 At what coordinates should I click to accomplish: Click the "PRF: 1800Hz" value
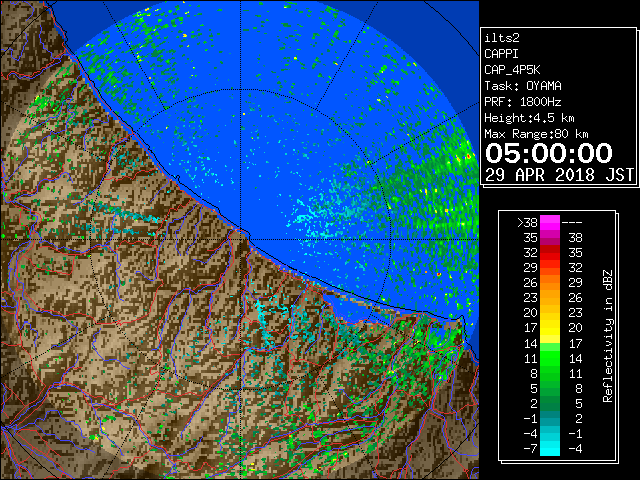(x=523, y=102)
